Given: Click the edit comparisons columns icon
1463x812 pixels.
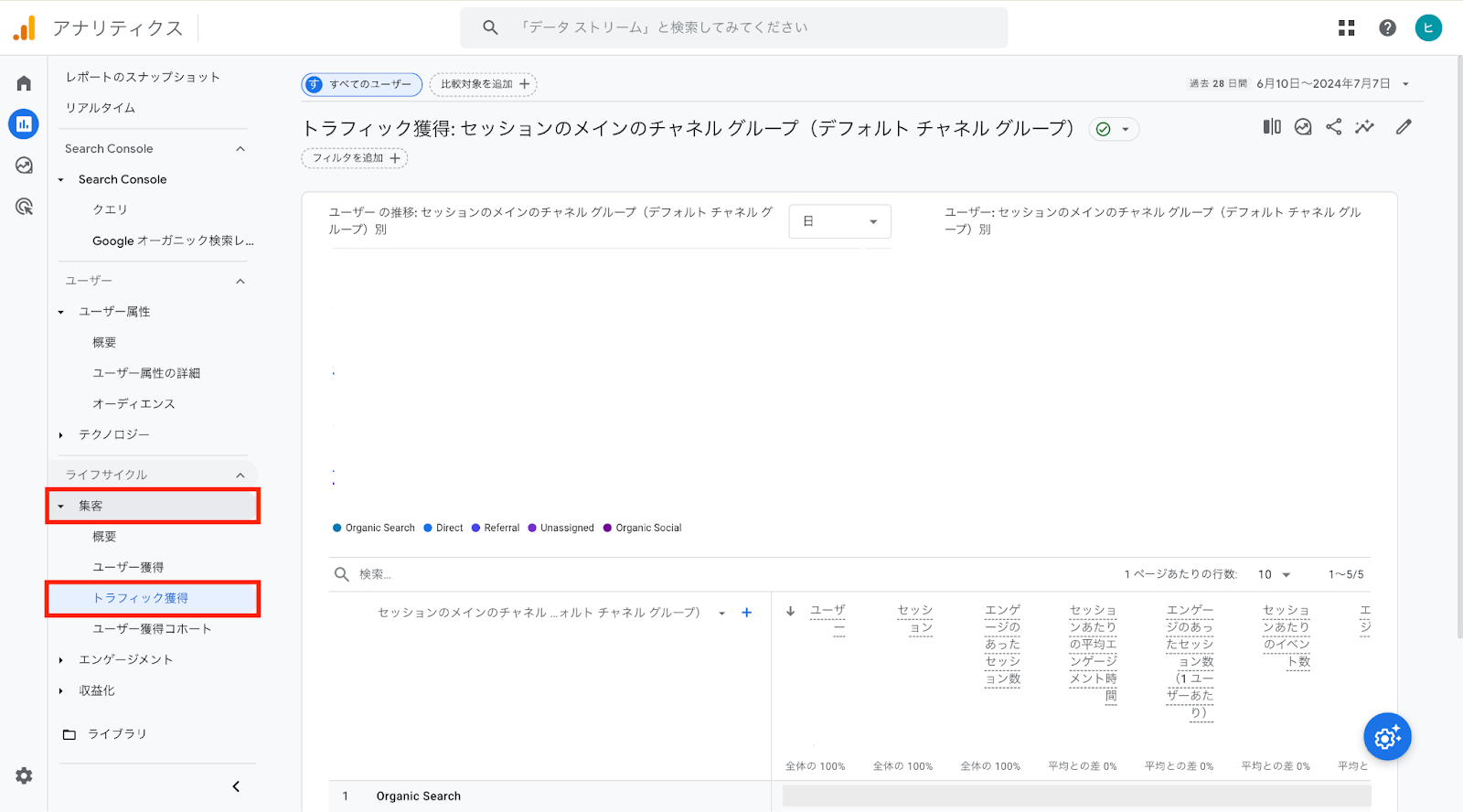Looking at the screenshot, I should pos(1272,127).
